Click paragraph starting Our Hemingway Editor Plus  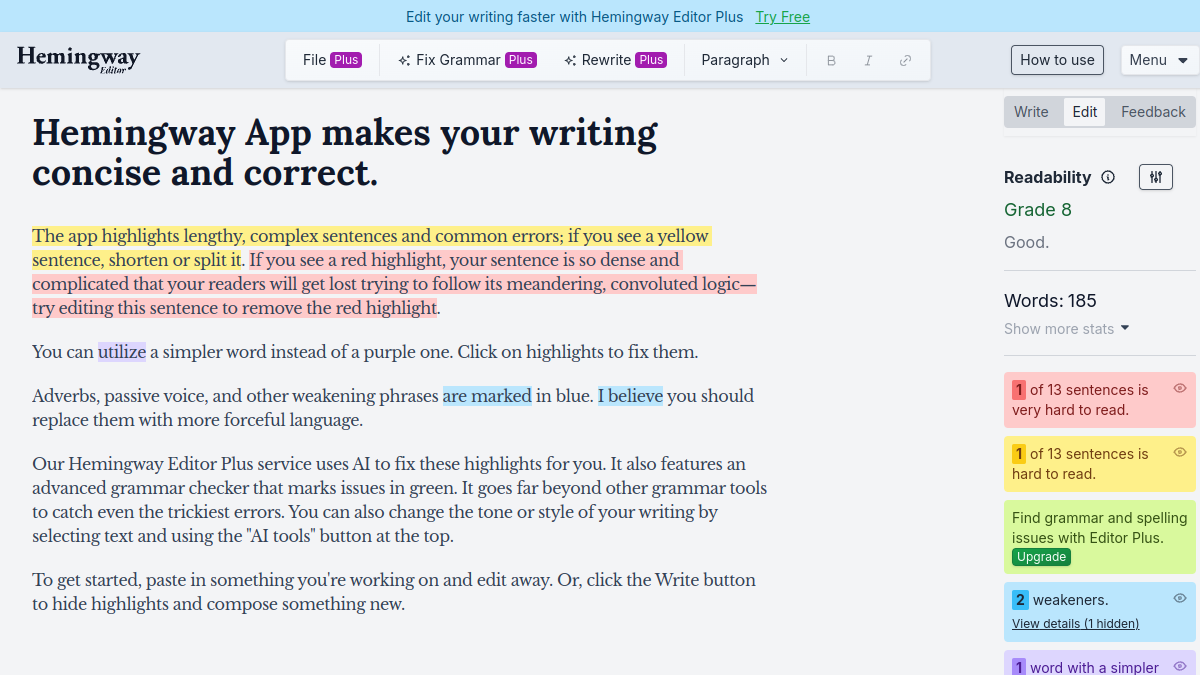point(400,500)
